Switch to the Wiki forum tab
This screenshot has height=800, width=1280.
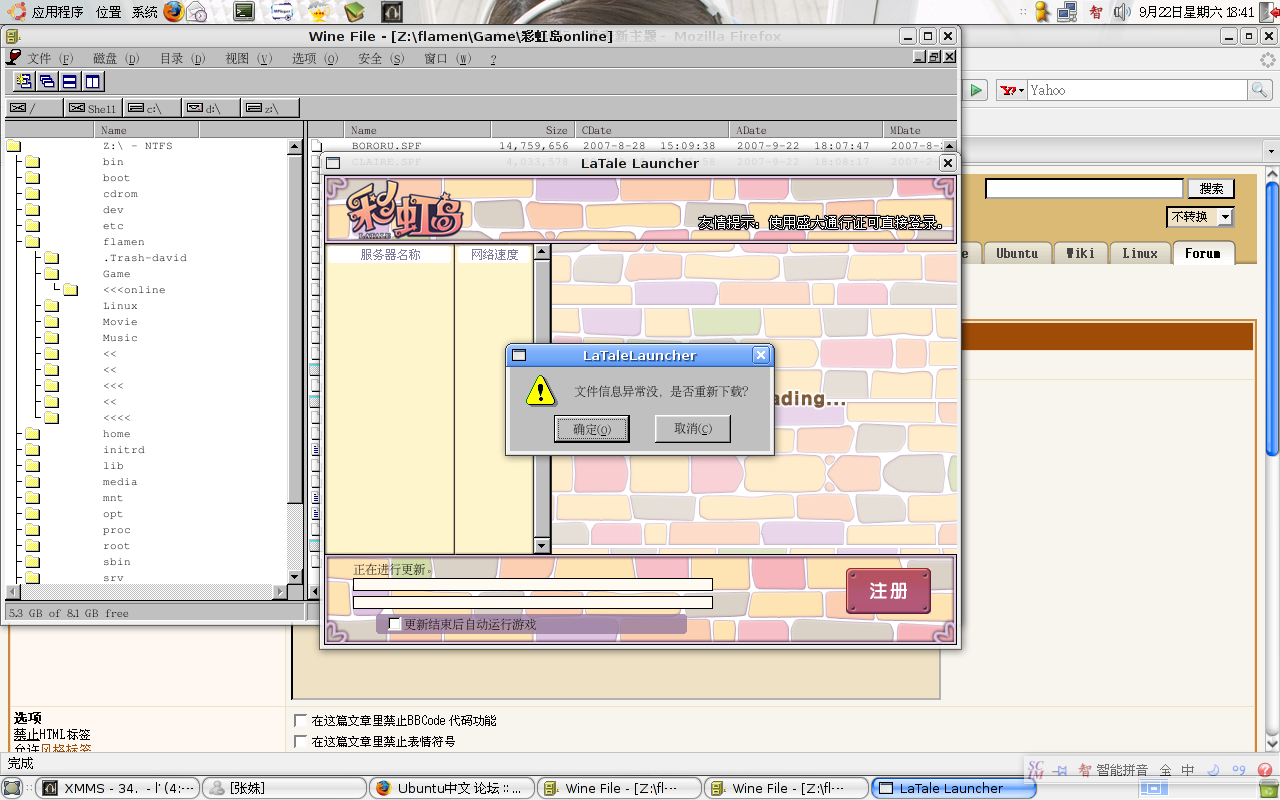[x=1080, y=253]
